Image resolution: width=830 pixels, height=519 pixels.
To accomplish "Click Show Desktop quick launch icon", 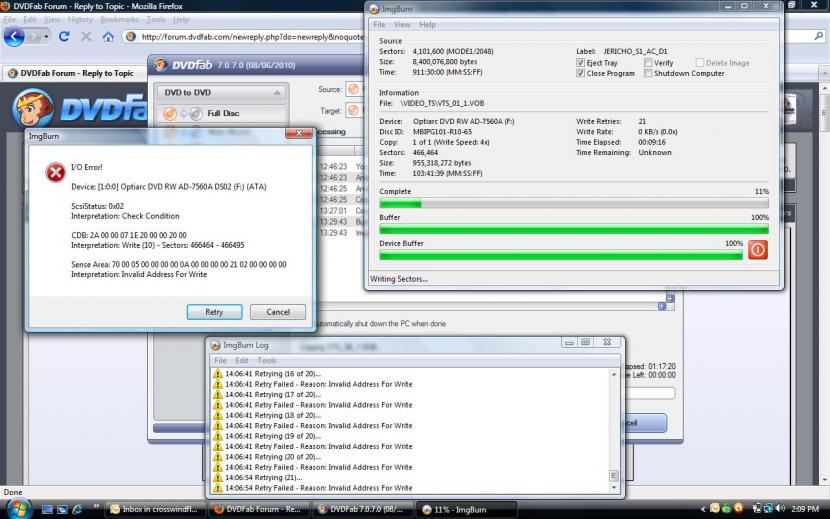I will tap(47, 509).
